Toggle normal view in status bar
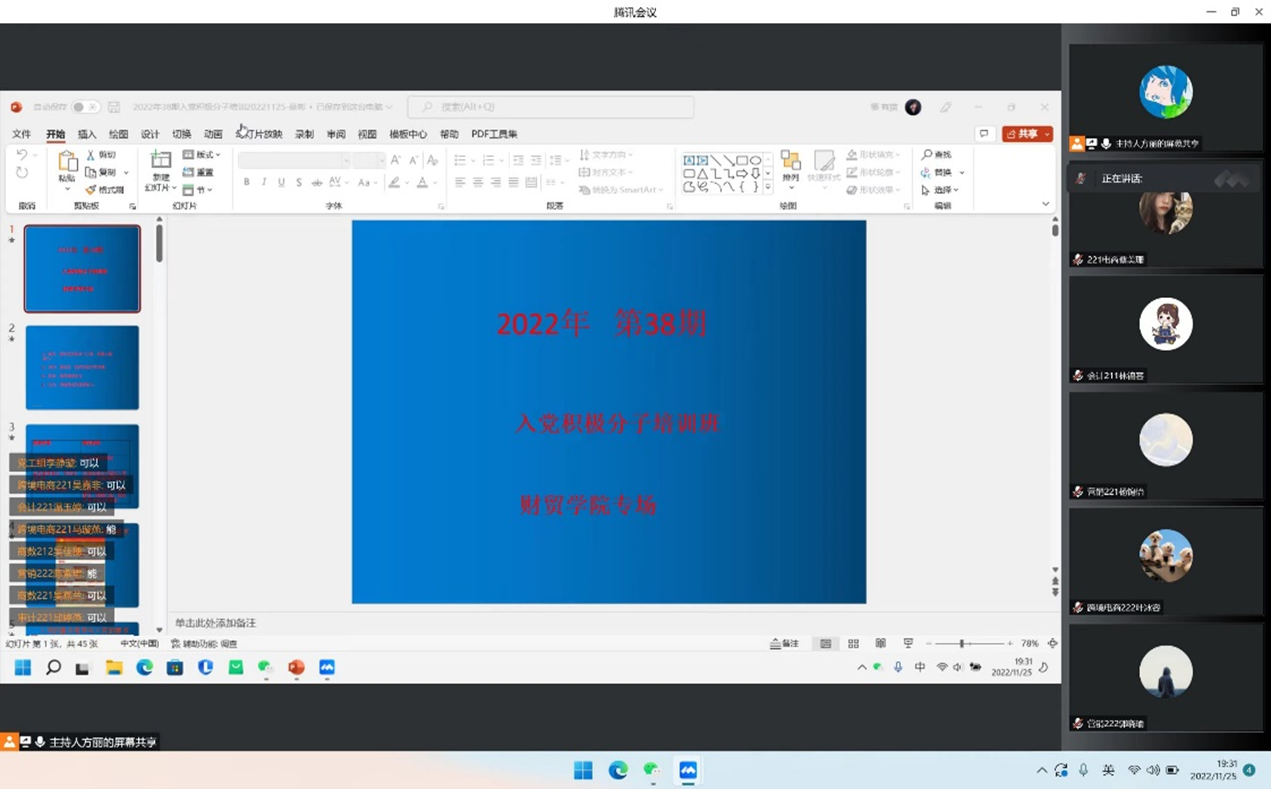 tap(826, 644)
